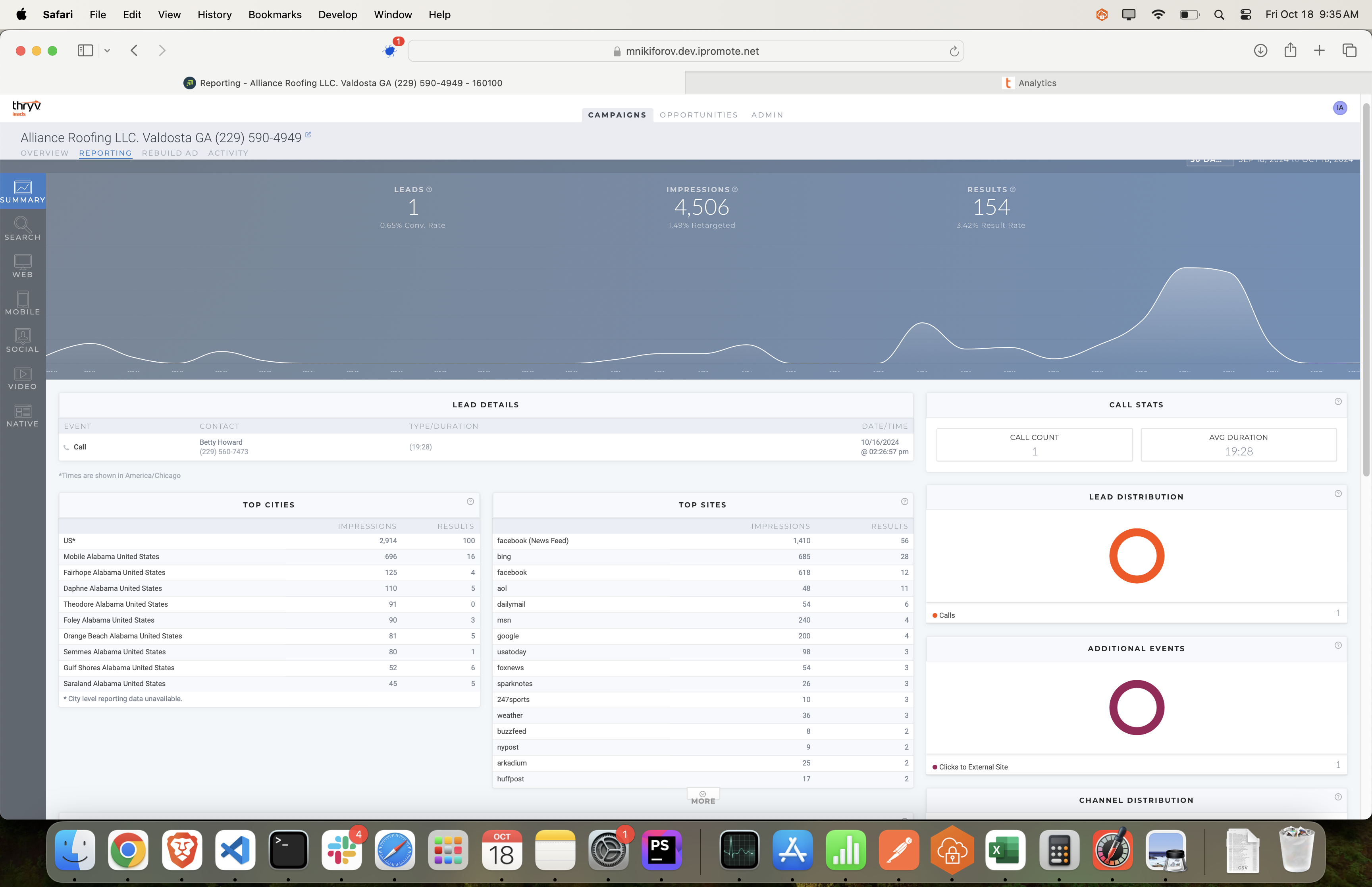This screenshot has width=1372, height=887.
Task: Expand Top Sites with MORE
Action: tap(703, 798)
